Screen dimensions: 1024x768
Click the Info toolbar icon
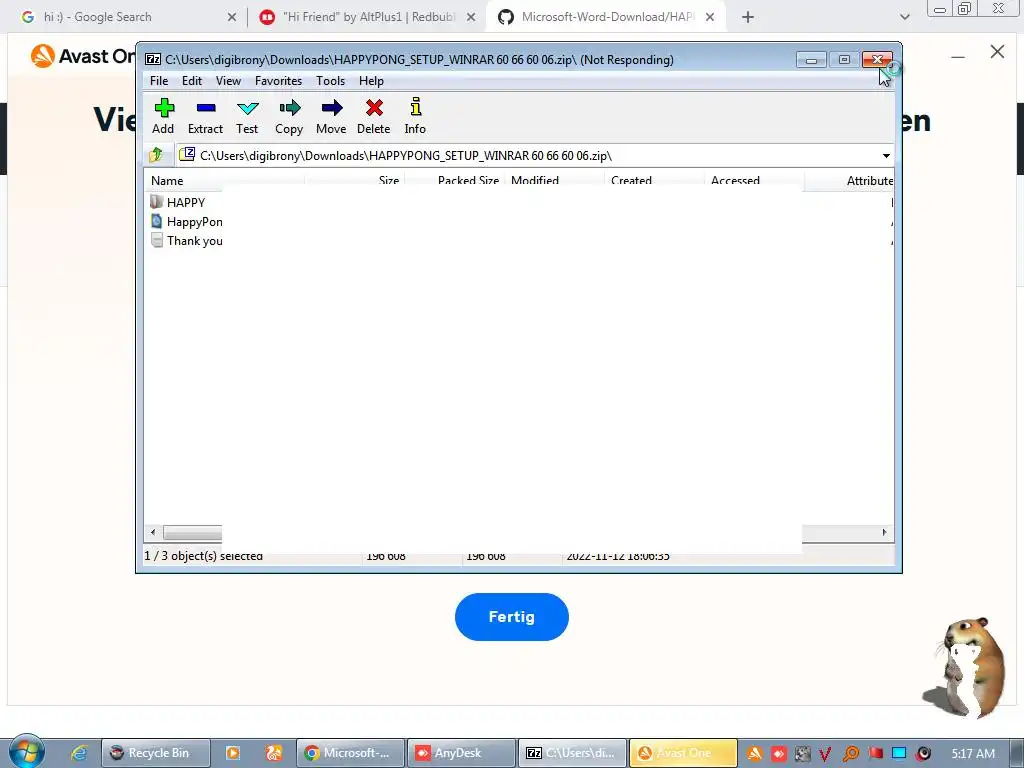[415, 106]
